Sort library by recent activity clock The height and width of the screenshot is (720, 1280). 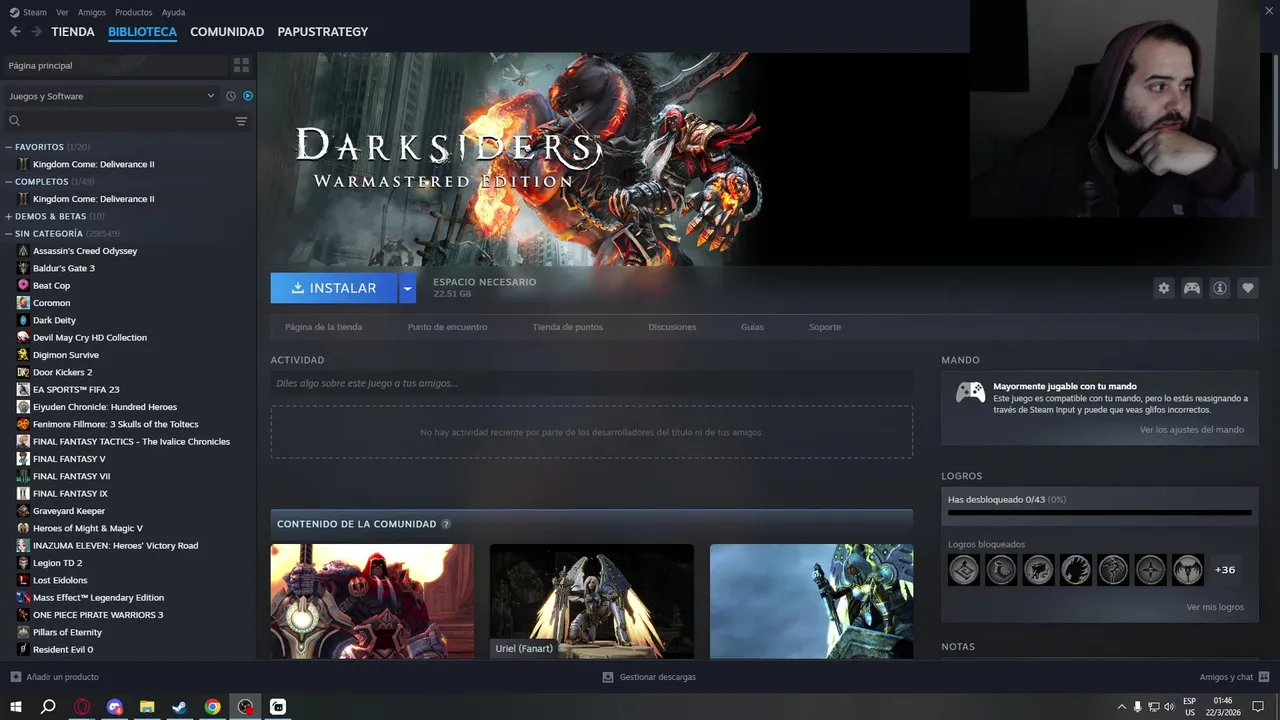(x=231, y=96)
